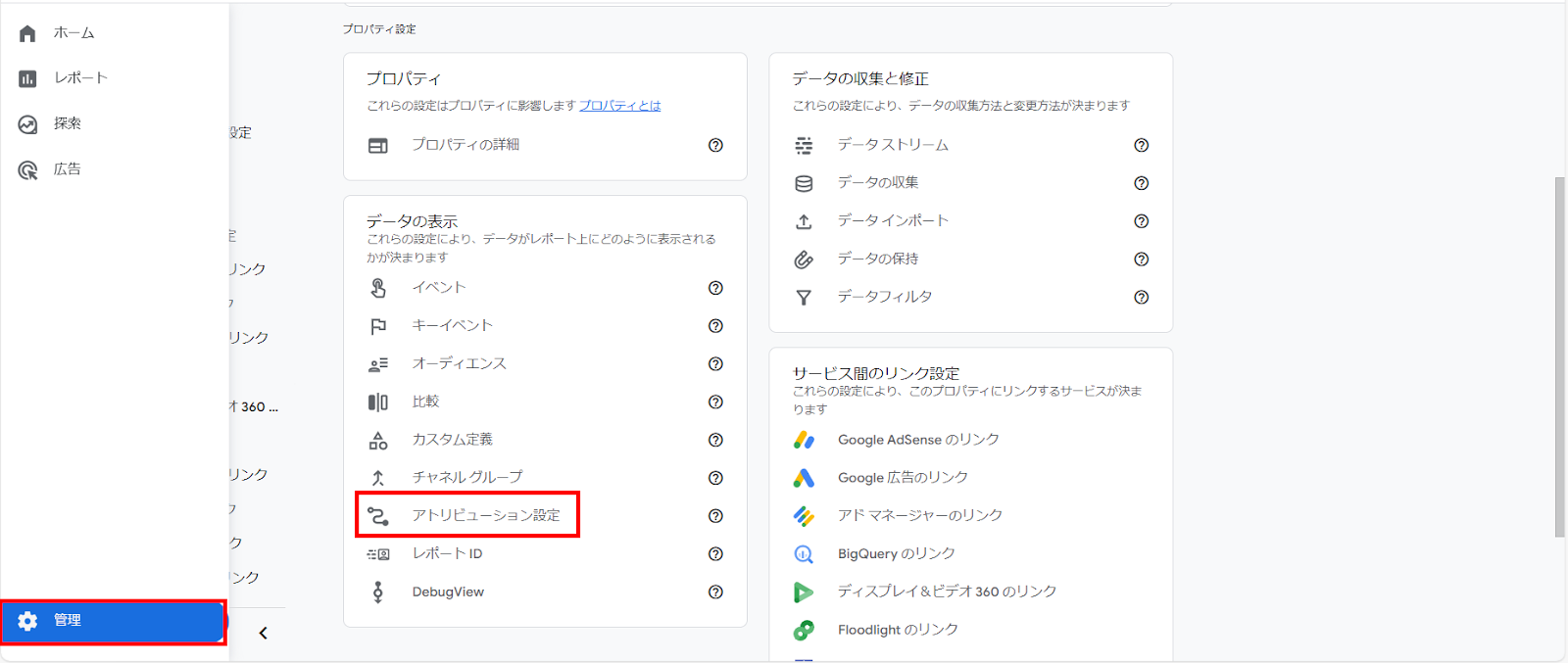Show help for アトリビューション設定
The width and height of the screenshot is (1568, 663).
[715, 516]
